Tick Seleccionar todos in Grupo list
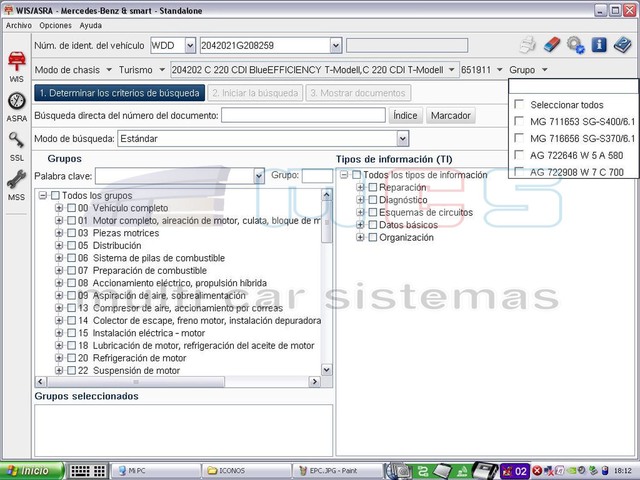640x480 pixels. point(519,104)
